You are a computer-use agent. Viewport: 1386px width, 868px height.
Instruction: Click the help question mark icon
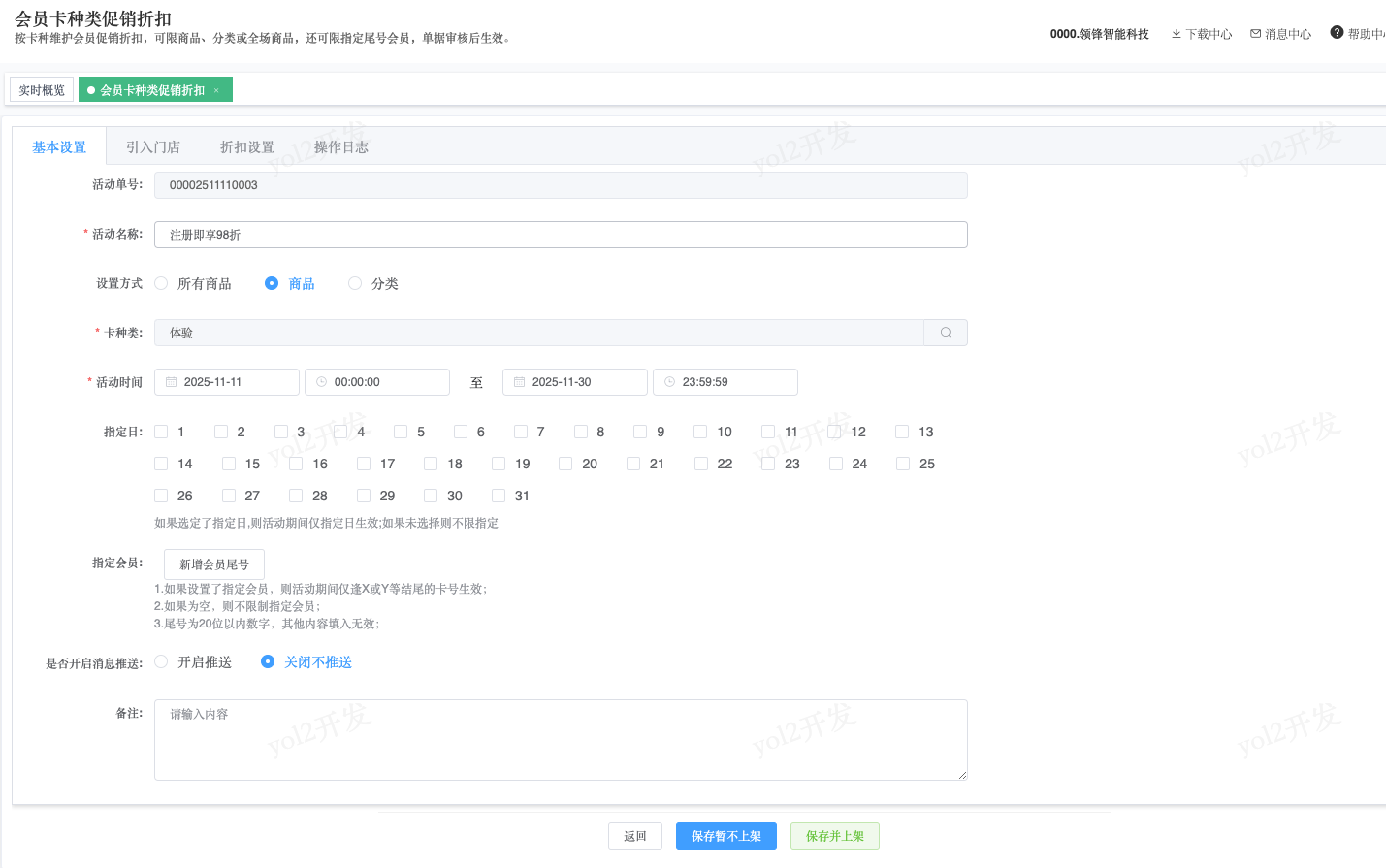click(x=1337, y=33)
